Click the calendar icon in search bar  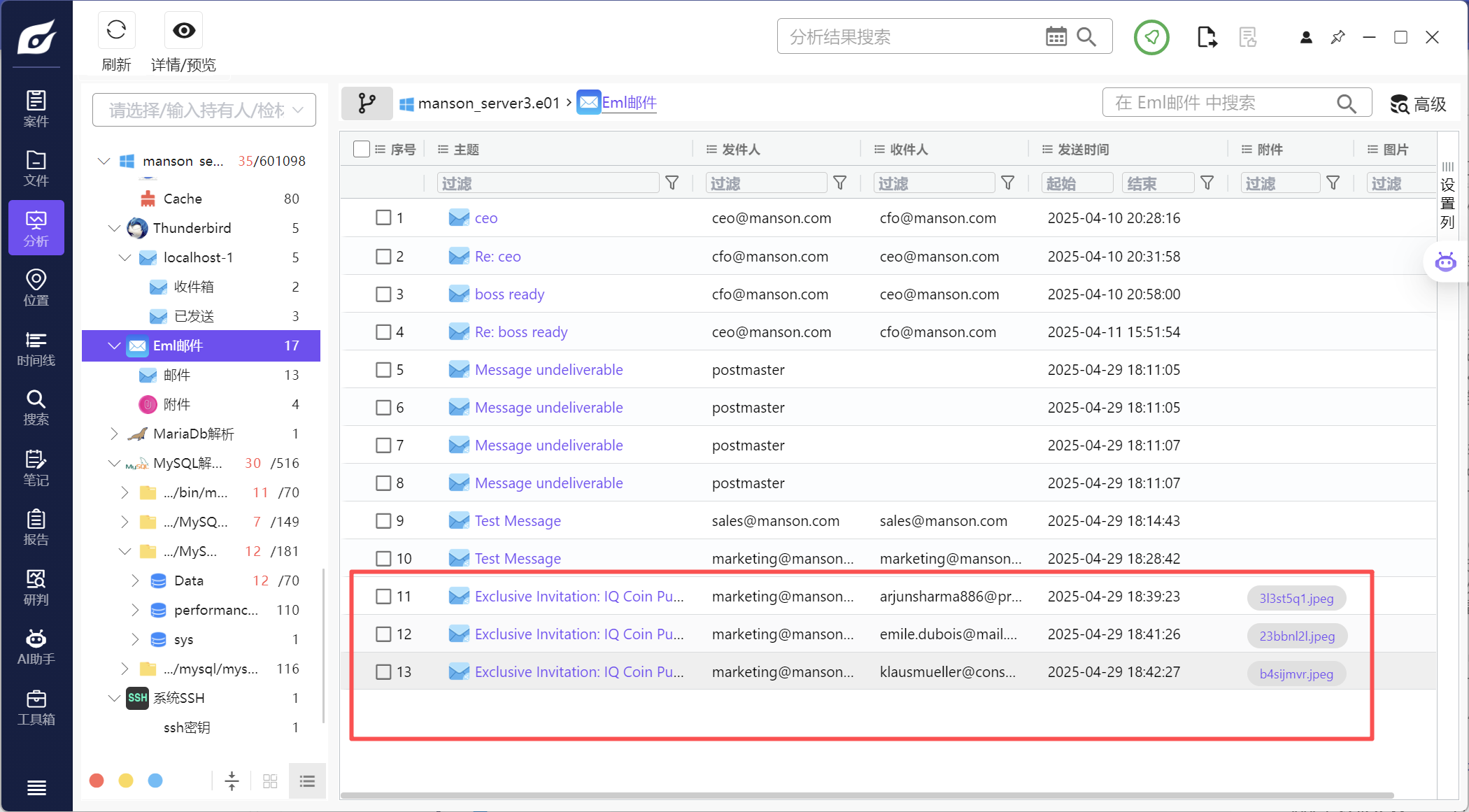[x=1056, y=36]
